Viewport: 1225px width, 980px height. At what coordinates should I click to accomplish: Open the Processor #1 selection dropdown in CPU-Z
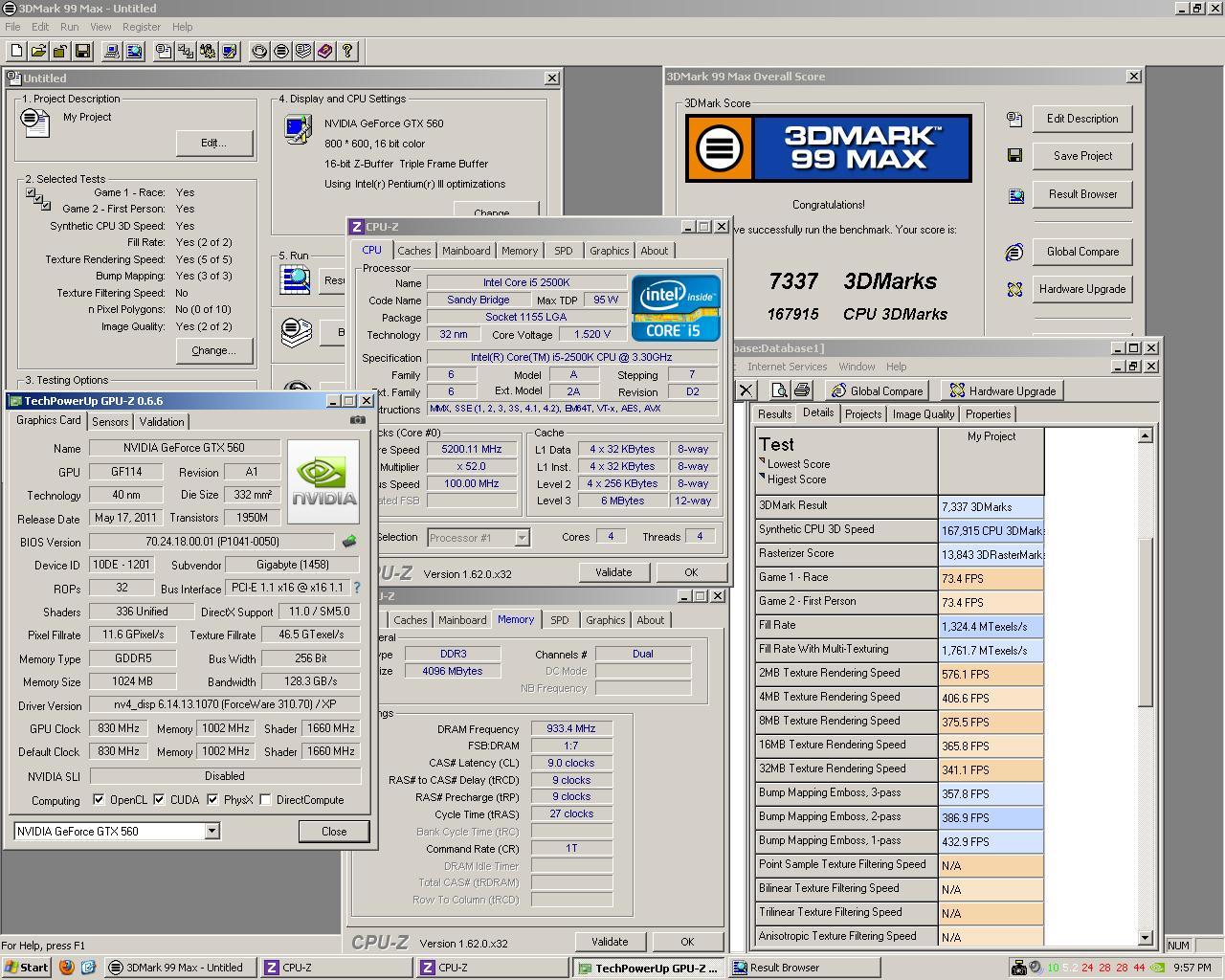coord(522,537)
